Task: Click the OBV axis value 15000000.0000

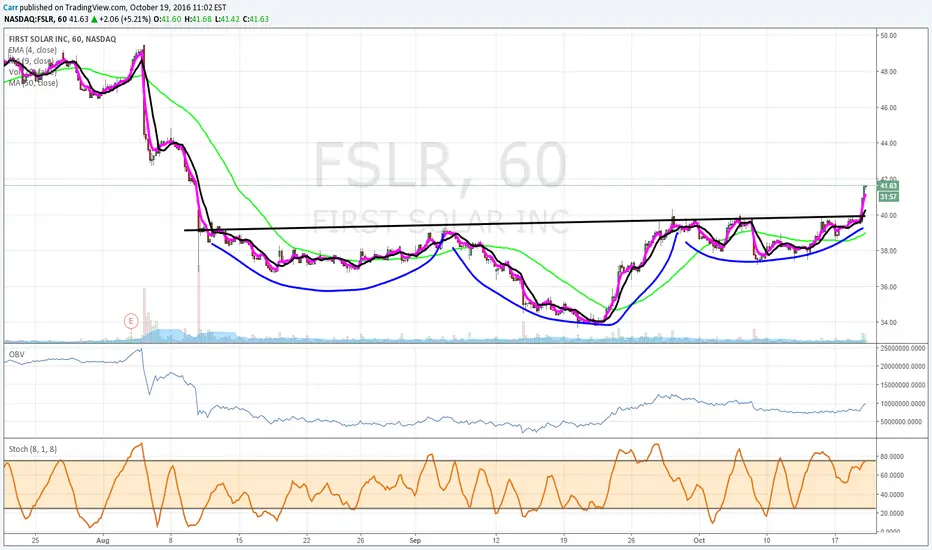Action: [903, 385]
